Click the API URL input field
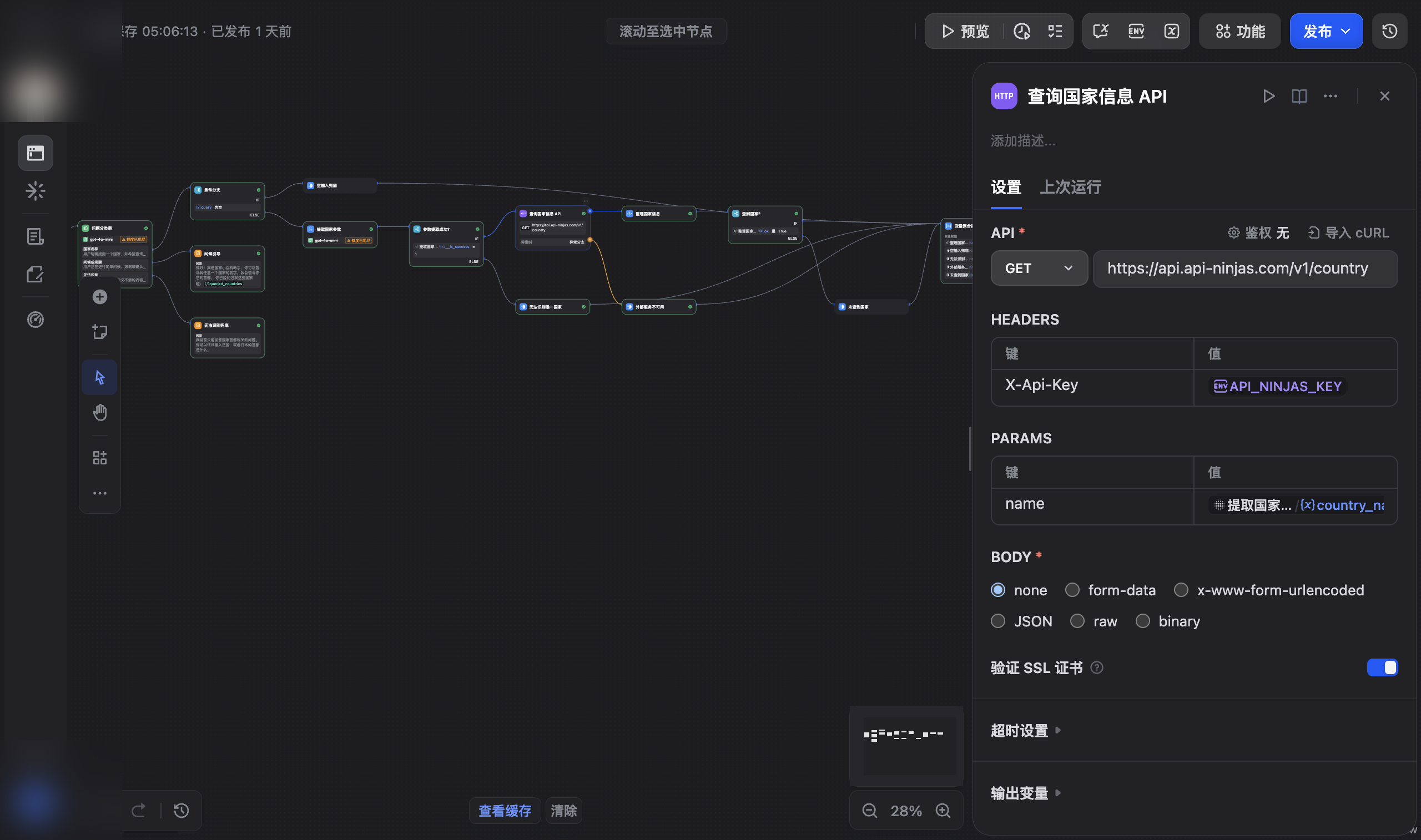Viewport: 1421px width, 840px height. pyautogui.click(x=1245, y=269)
